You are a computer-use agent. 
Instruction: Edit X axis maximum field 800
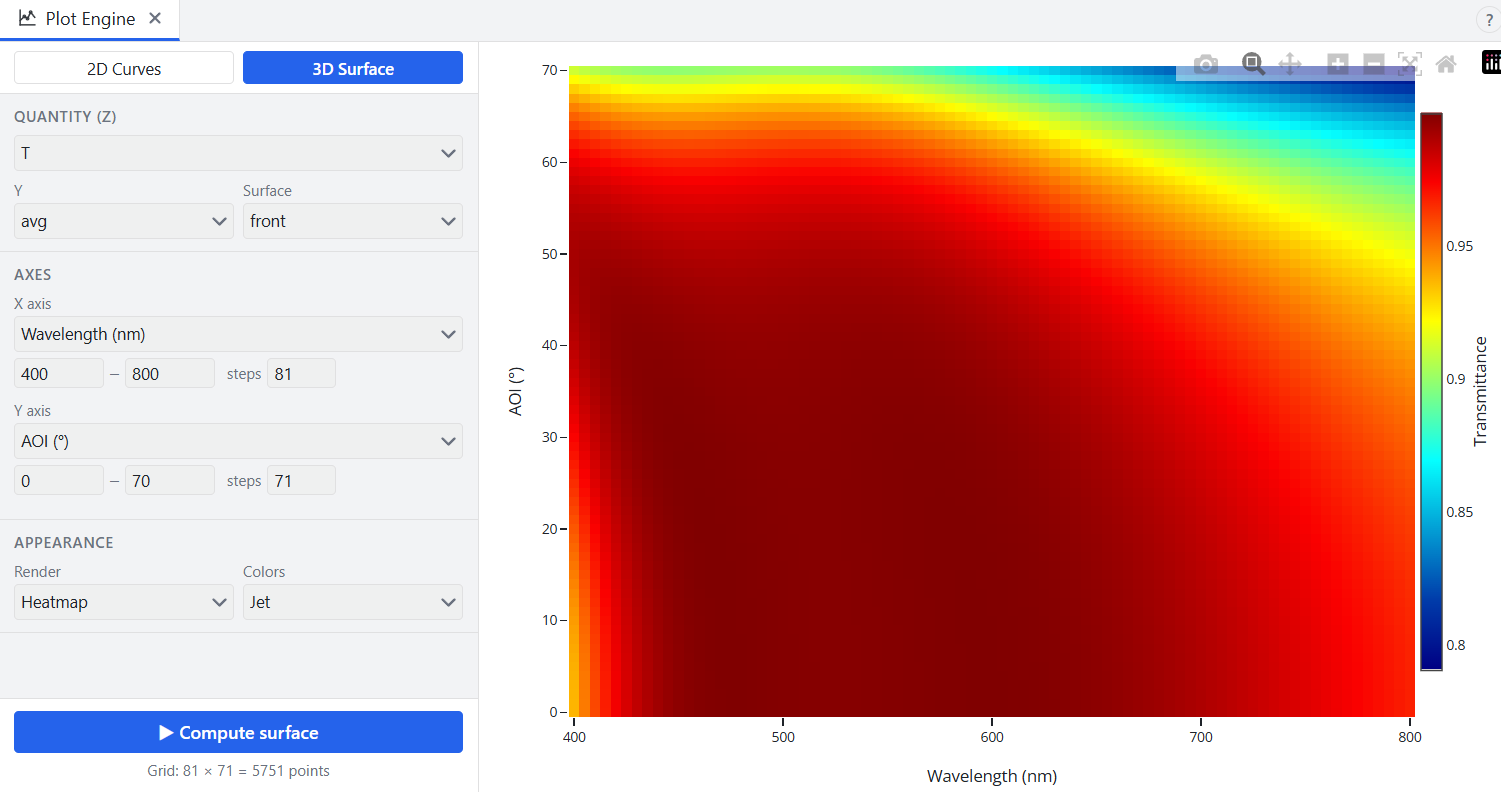click(x=170, y=373)
